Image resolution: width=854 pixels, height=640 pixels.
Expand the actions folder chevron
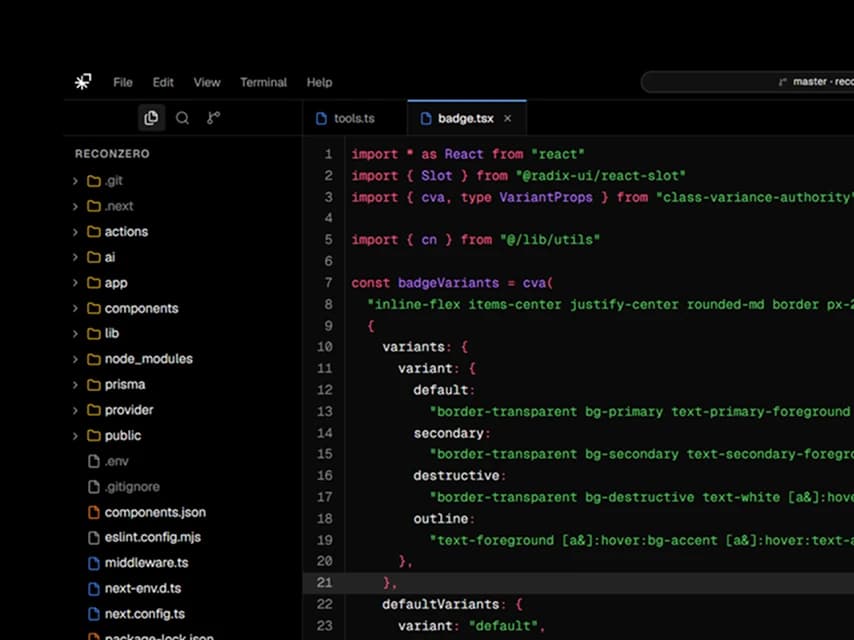coord(75,231)
